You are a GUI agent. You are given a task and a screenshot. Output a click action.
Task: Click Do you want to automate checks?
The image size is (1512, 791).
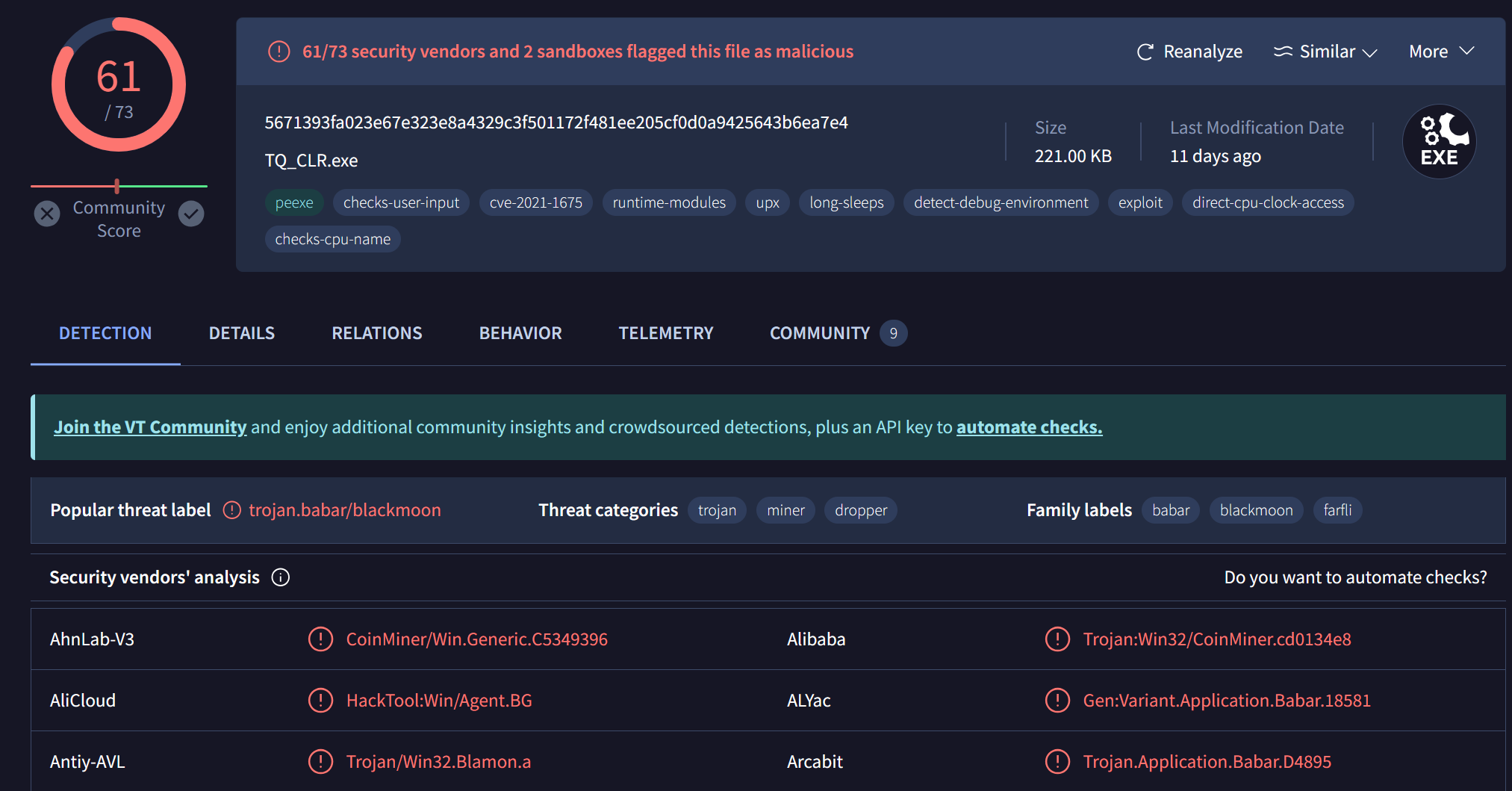click(x=1356, y=577)
